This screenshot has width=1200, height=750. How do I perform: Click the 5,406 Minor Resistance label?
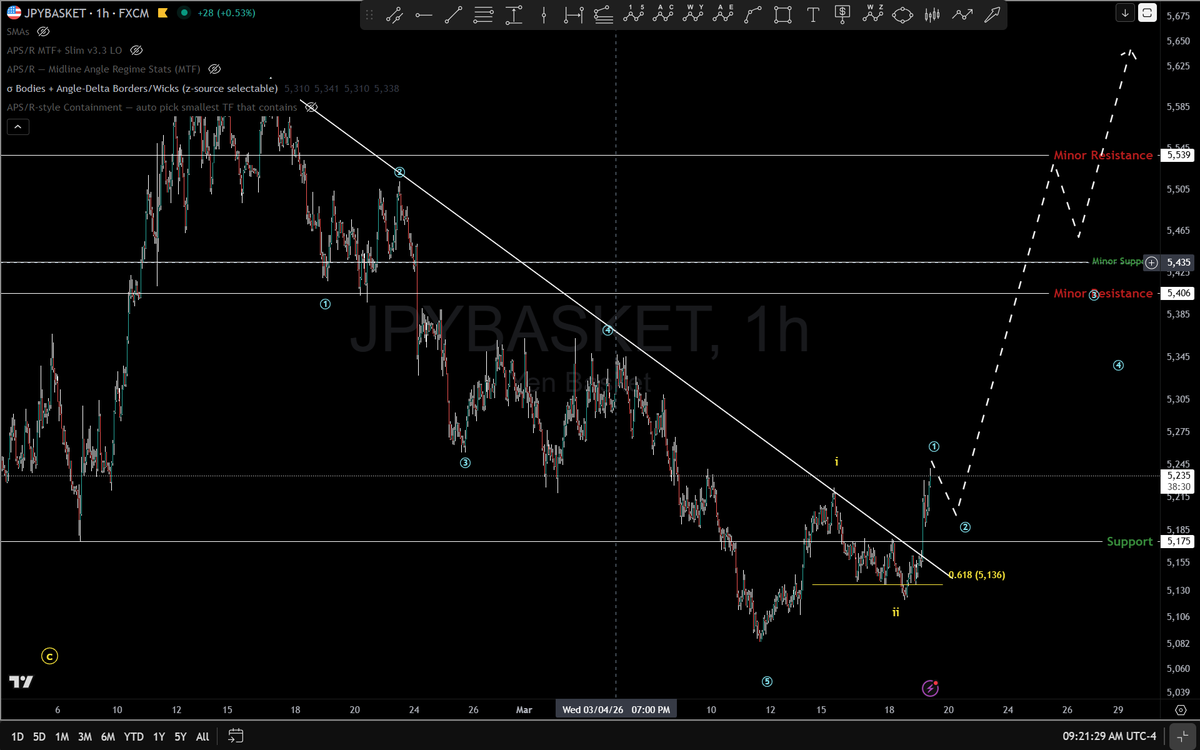(1102, 294)
